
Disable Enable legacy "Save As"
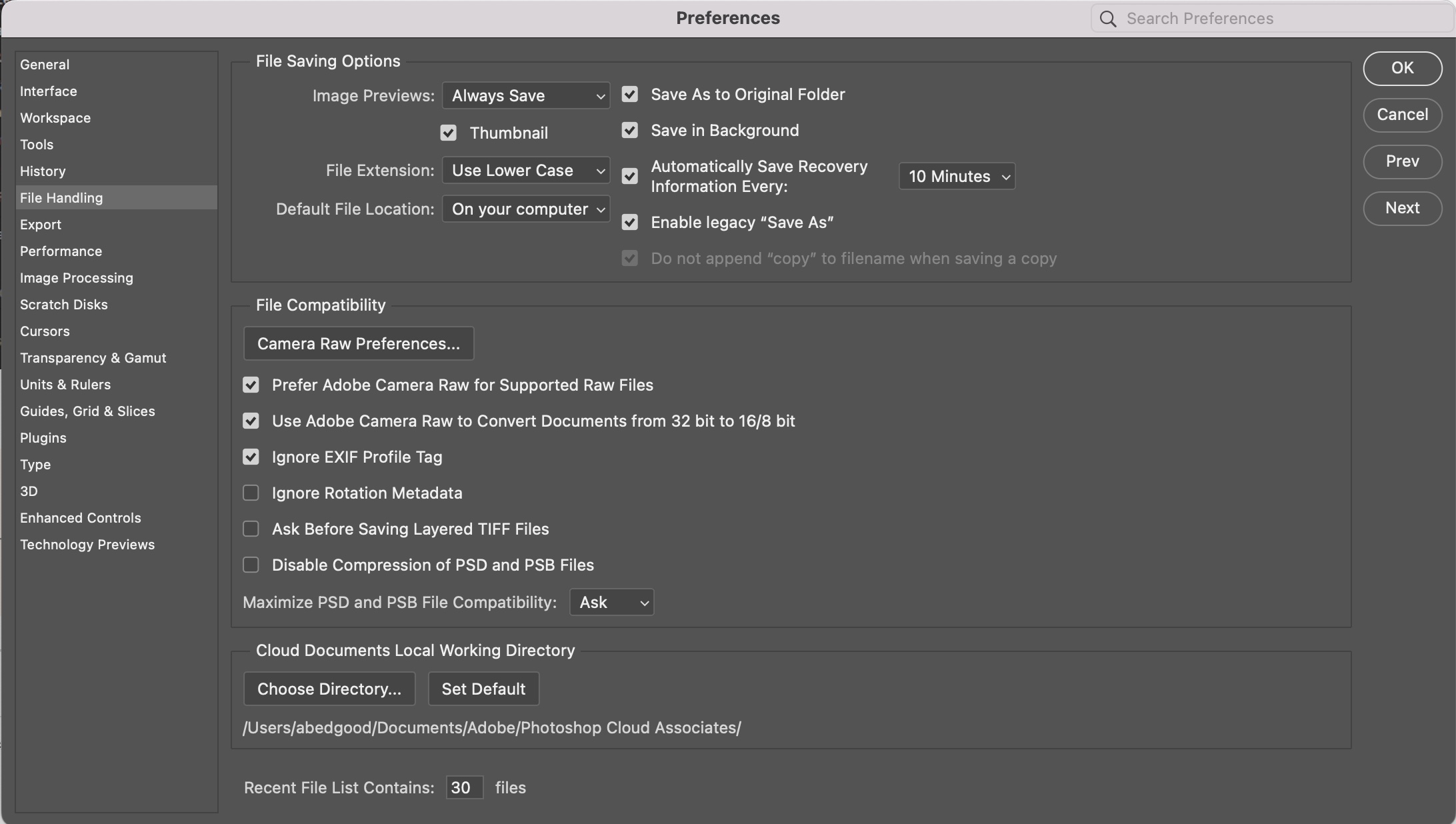point(629,222)
